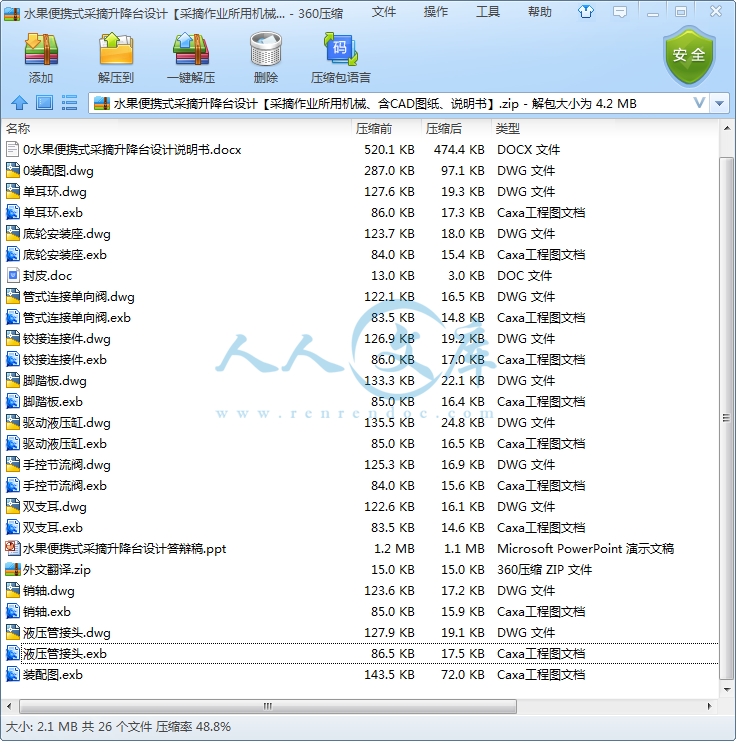
Task: Switch to icon view mode button
Action: pyautogui.click(x=44, y=103)
